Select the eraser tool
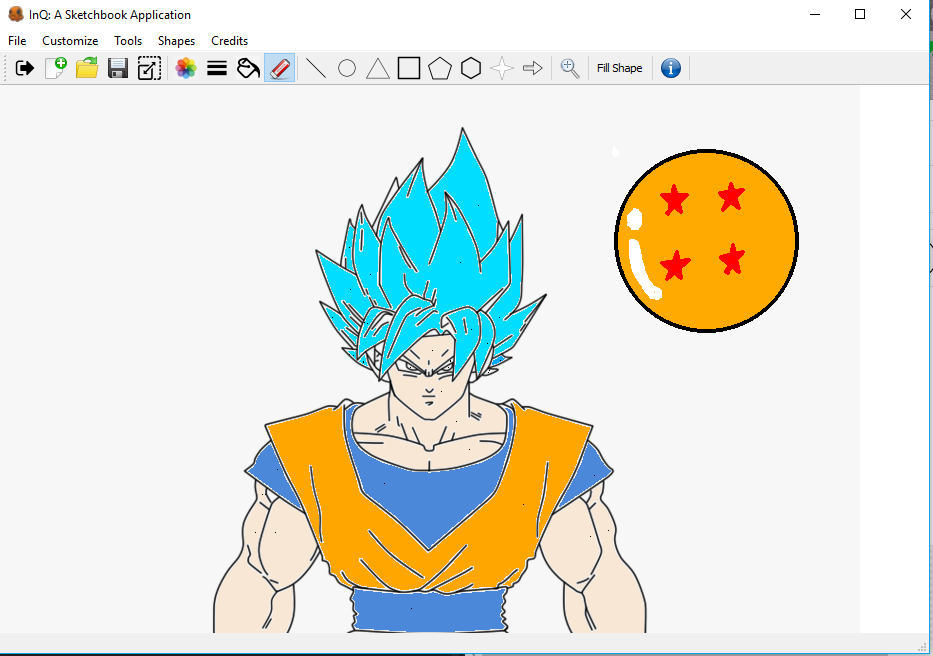Image resolution: width=933 pixels, height=656 pixels. click(x=280, y=68)
